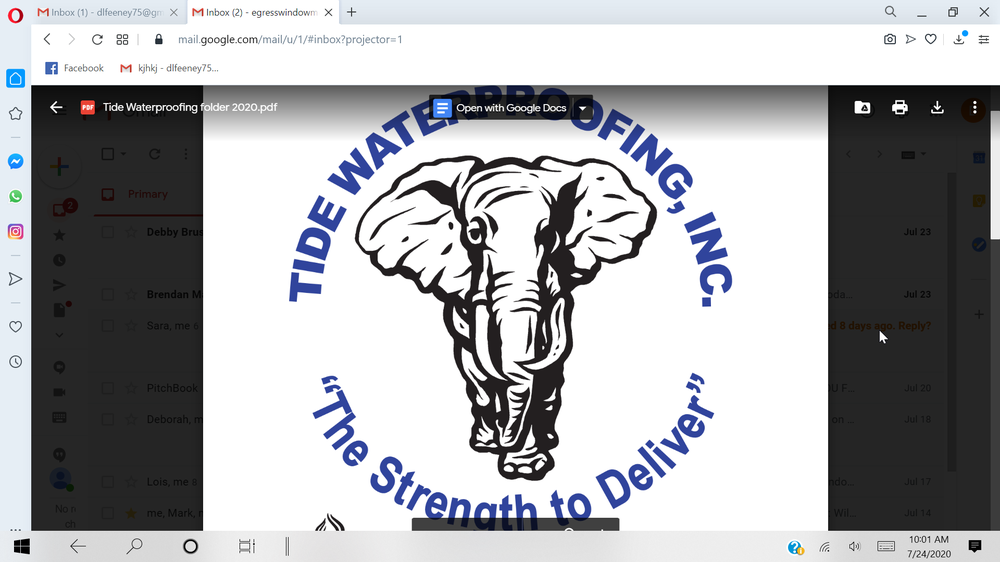Open with Google Docs
The image size is (1000, 562).
click(x=501, y=108)
